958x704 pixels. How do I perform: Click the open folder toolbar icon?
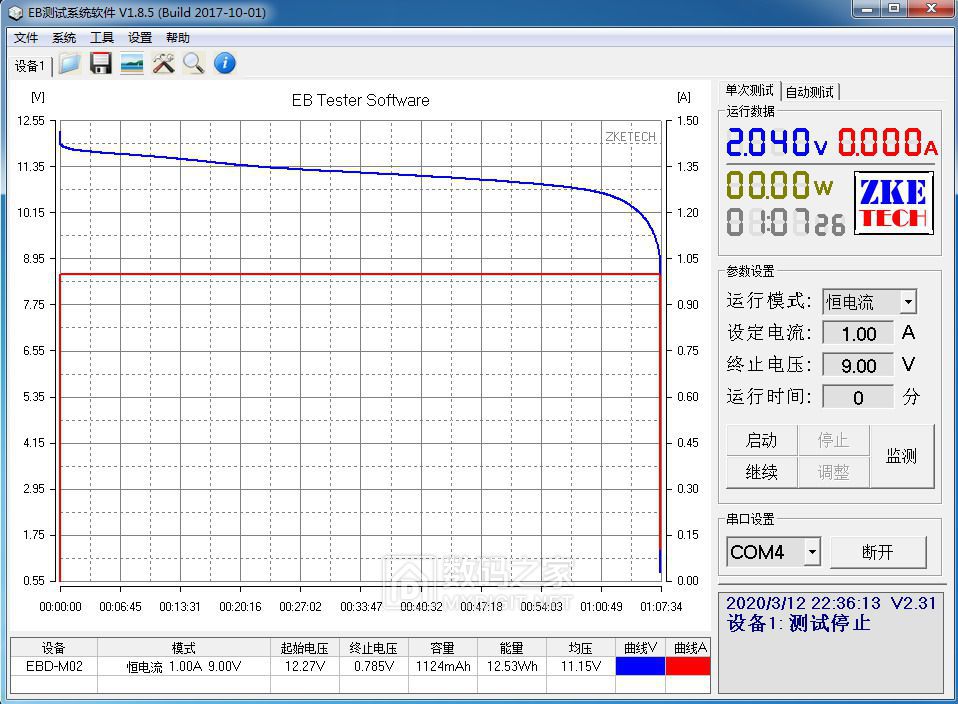pyautogui.click(x=70, y=64)
